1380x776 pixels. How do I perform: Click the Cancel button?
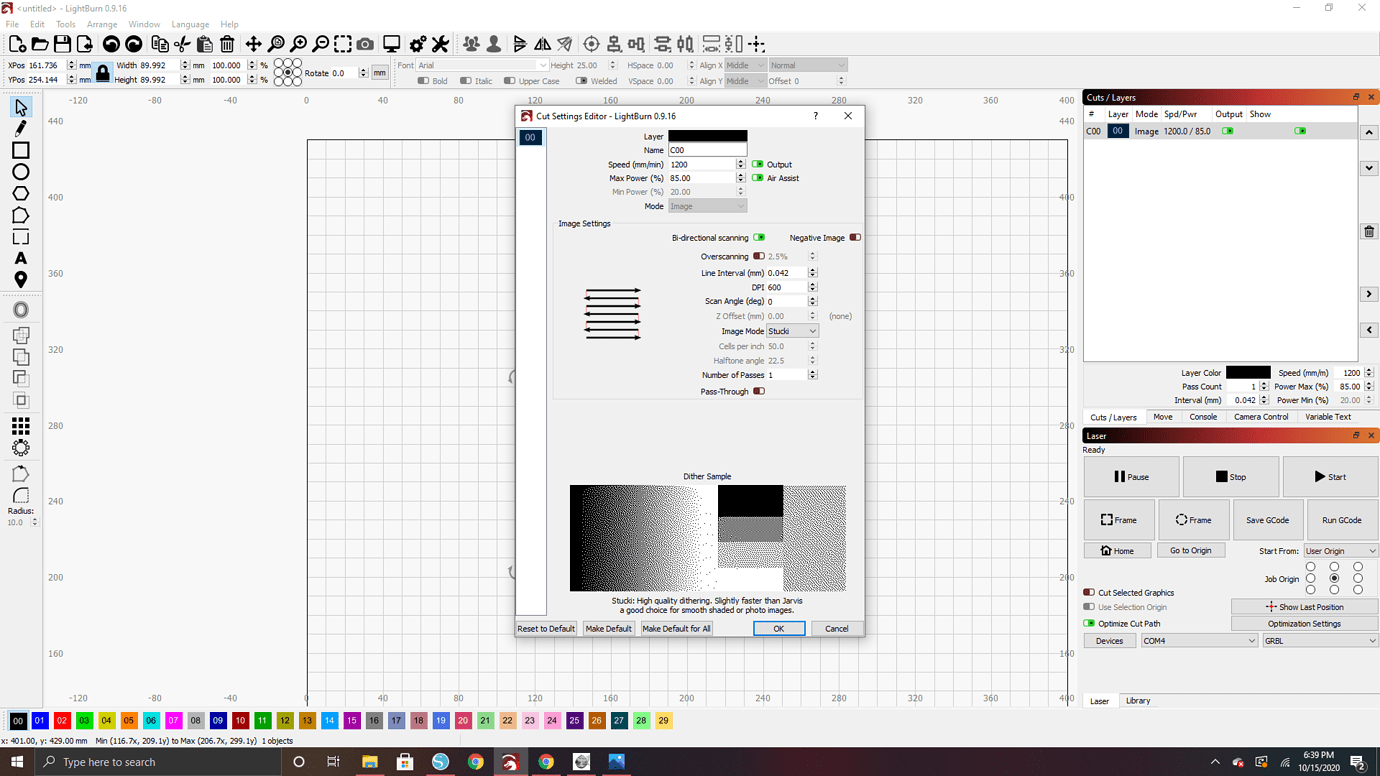pyautogui.click(x=837, y=629)
